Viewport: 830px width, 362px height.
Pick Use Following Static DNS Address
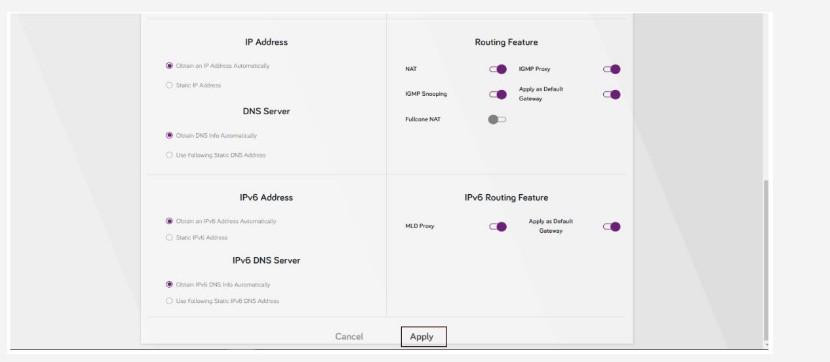[169, 155]
